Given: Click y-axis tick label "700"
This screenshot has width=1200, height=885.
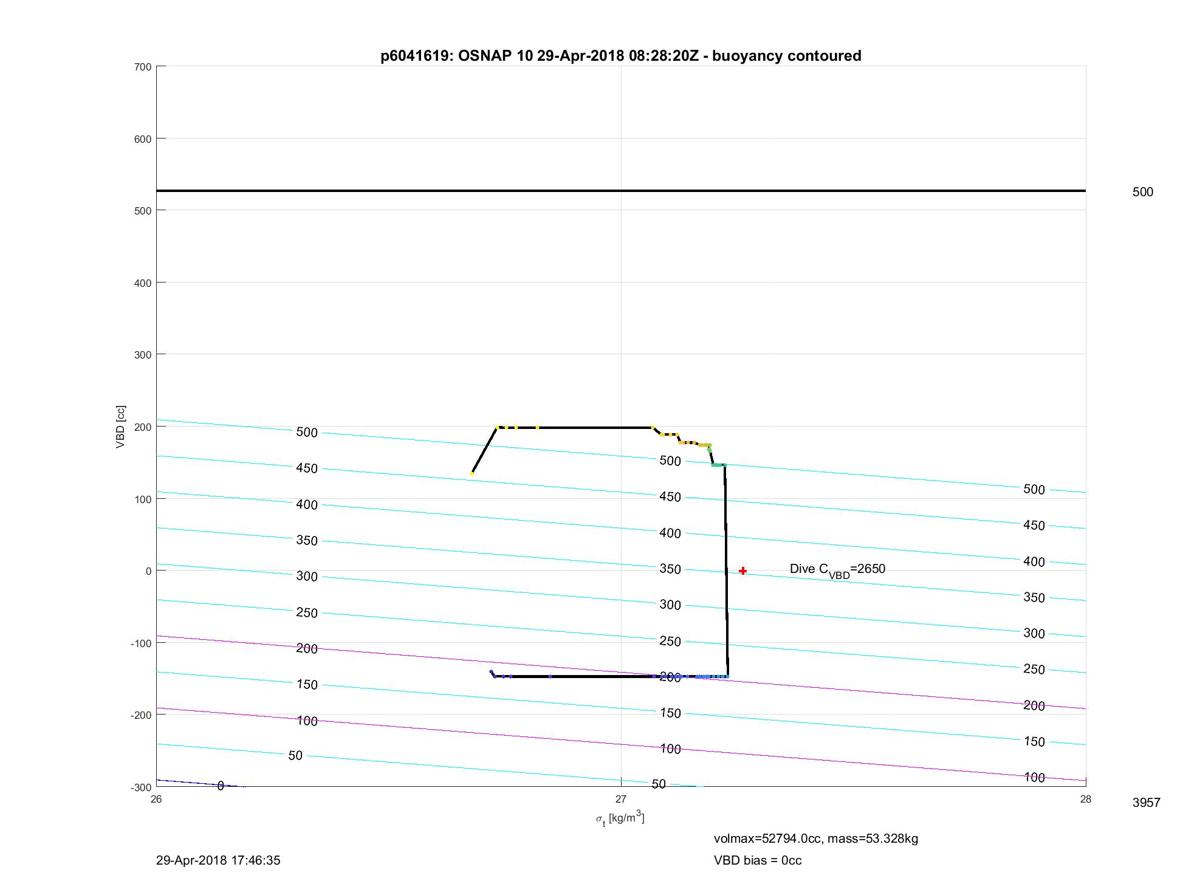Looking at the screenshot, I should 142,67.
